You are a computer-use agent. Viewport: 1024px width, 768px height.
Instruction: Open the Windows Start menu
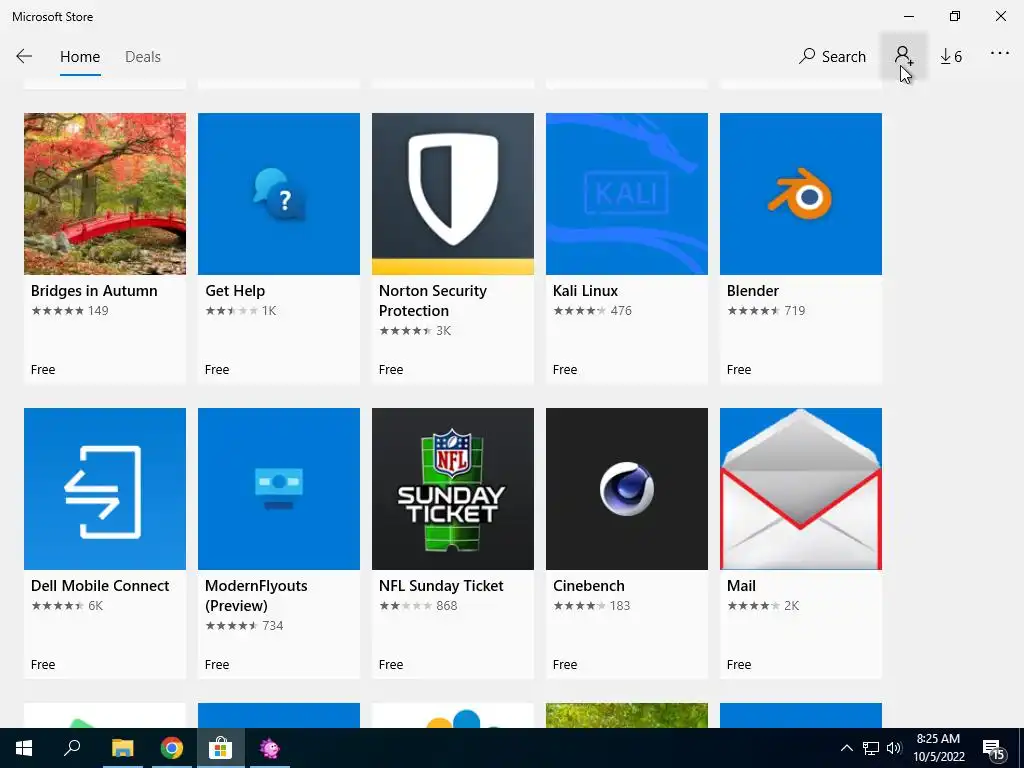tap(24, 748)
